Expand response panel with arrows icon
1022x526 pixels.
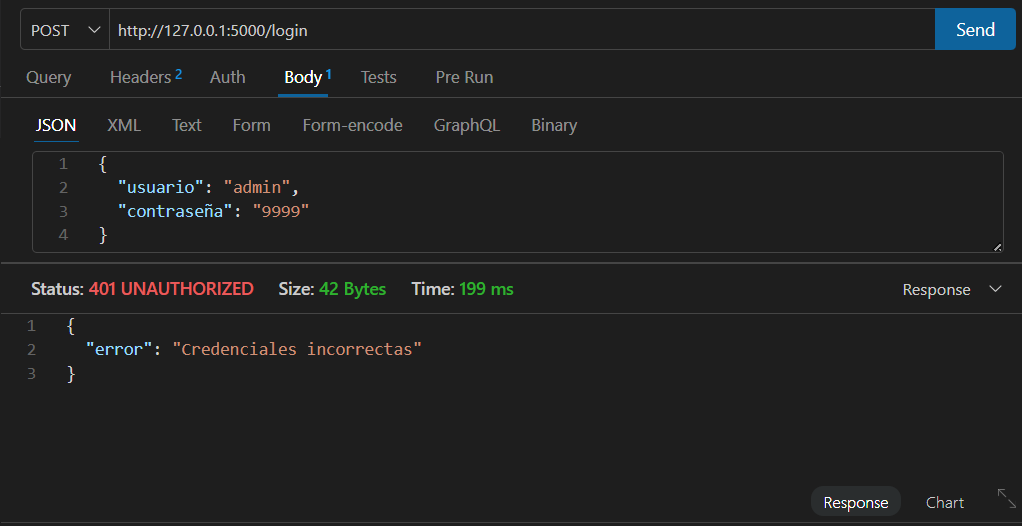pyautogui.click(x=1006, y=499)
